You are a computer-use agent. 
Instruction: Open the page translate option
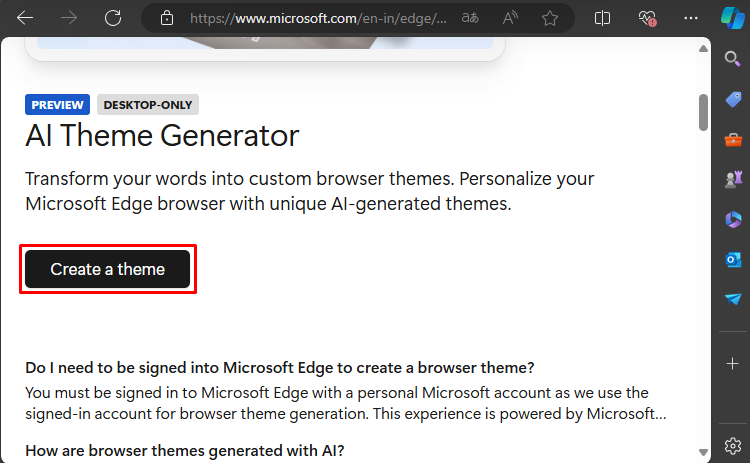coord(470,18)
